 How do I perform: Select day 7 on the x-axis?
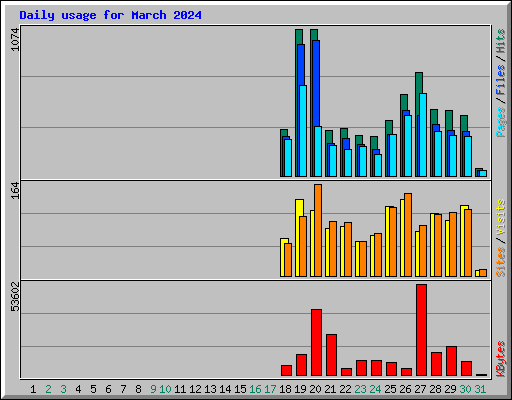123,389
